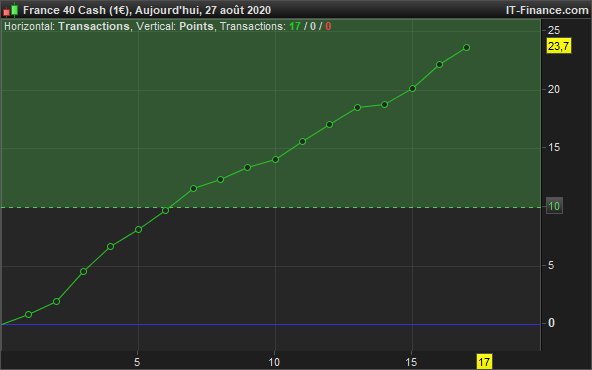Screen dimensions: 592x370
Task: Click the Points vertical axis setting
Action: pyautogui.click(x=196, y=26)
